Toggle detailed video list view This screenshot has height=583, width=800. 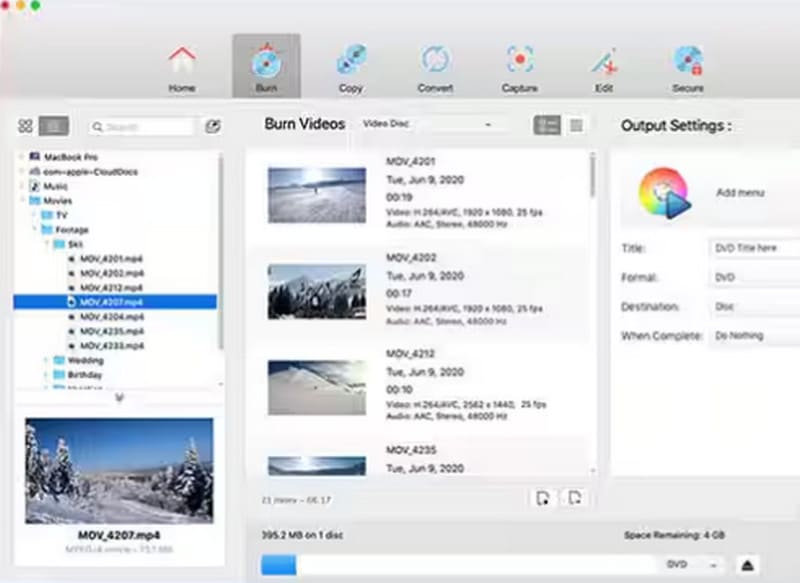547,125
